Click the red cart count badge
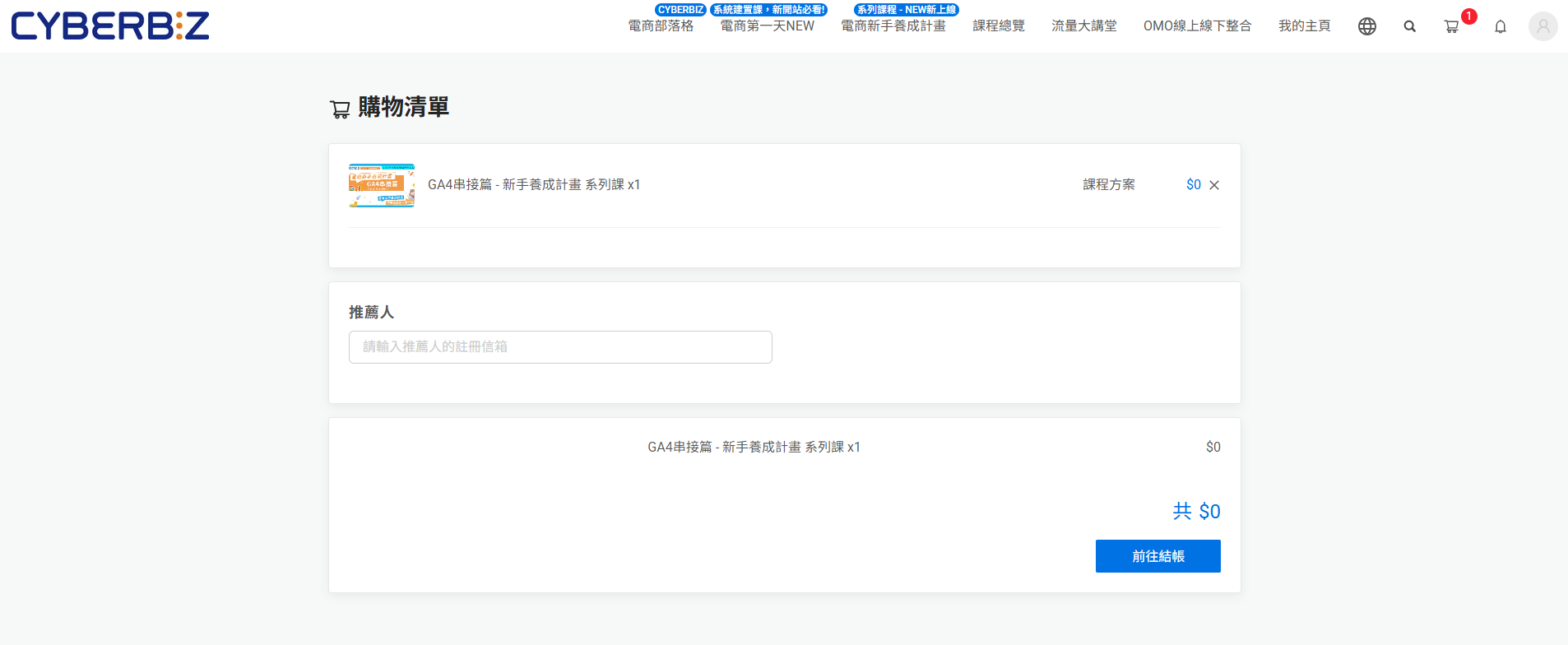This screenshot has height=645, width=1568. tap(1468, 16)
